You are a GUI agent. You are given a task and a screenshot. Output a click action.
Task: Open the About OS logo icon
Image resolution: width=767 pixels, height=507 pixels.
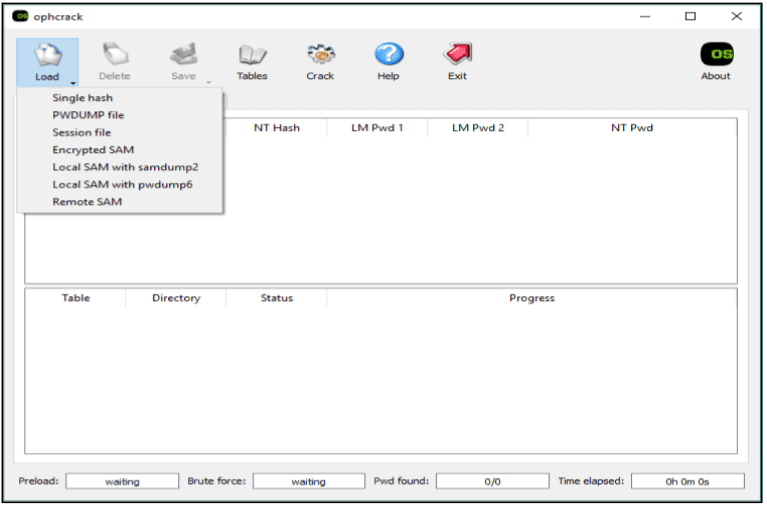point(715,56)
